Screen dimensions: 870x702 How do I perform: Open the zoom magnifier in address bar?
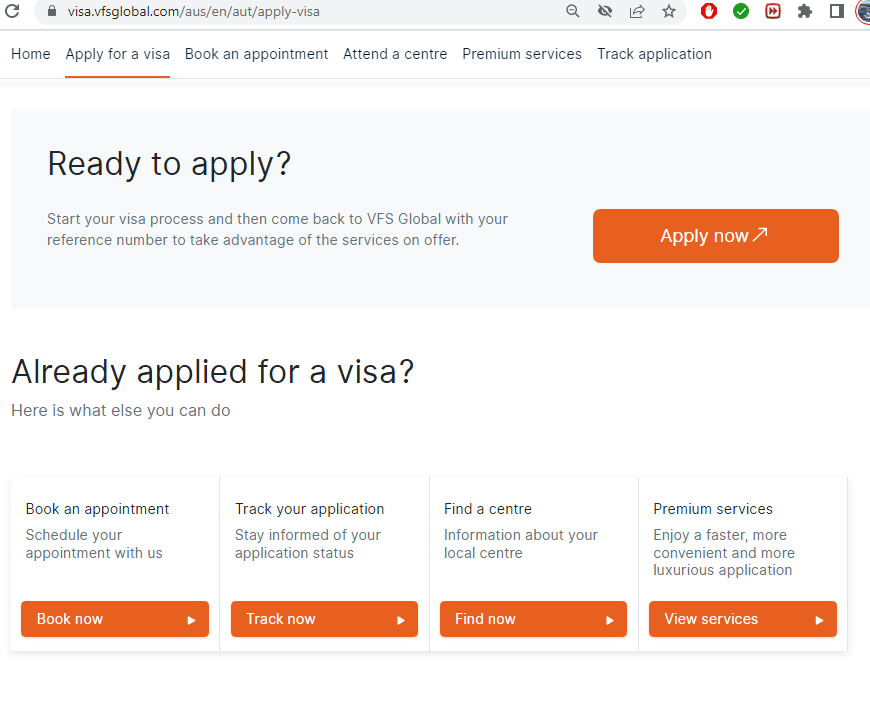[573, 12]
